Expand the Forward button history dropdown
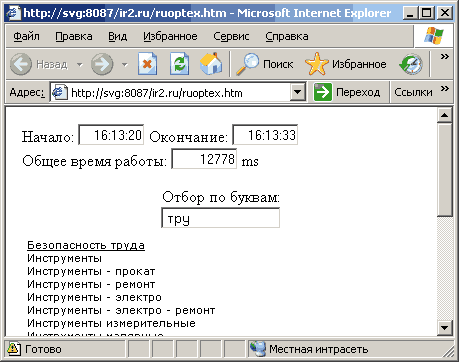This screenshot has height=362, width=459. point(125,64)
